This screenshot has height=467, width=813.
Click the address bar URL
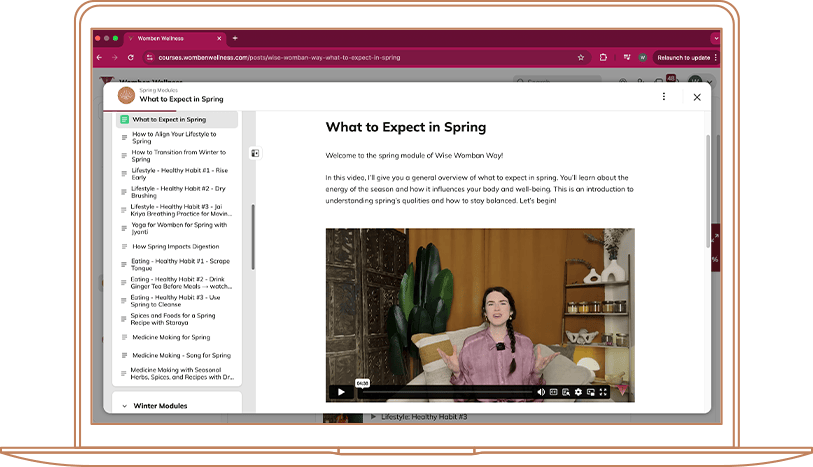click(x=279, y=58)
